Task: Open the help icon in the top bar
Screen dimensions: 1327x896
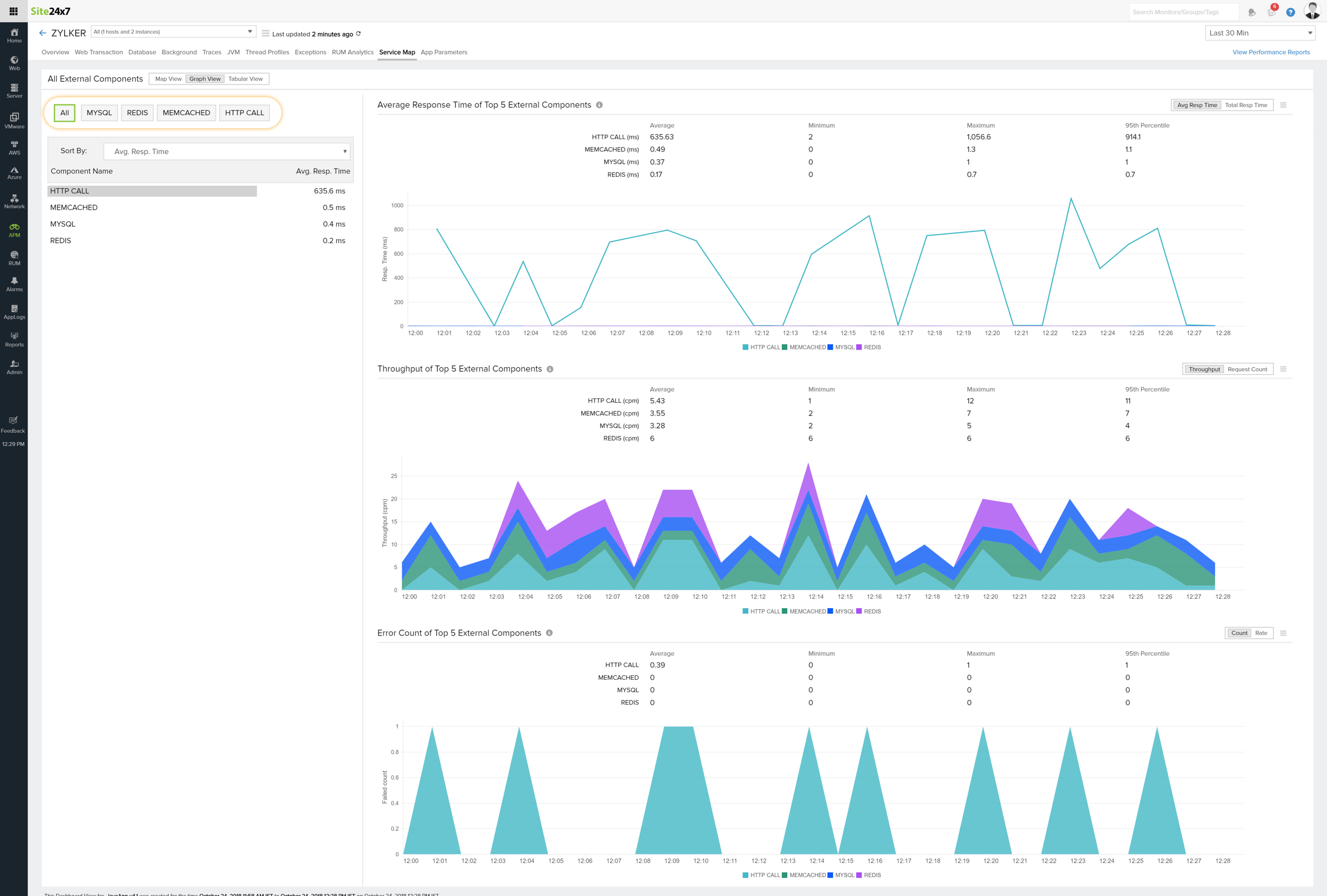Action: [x=1290, y=12]
